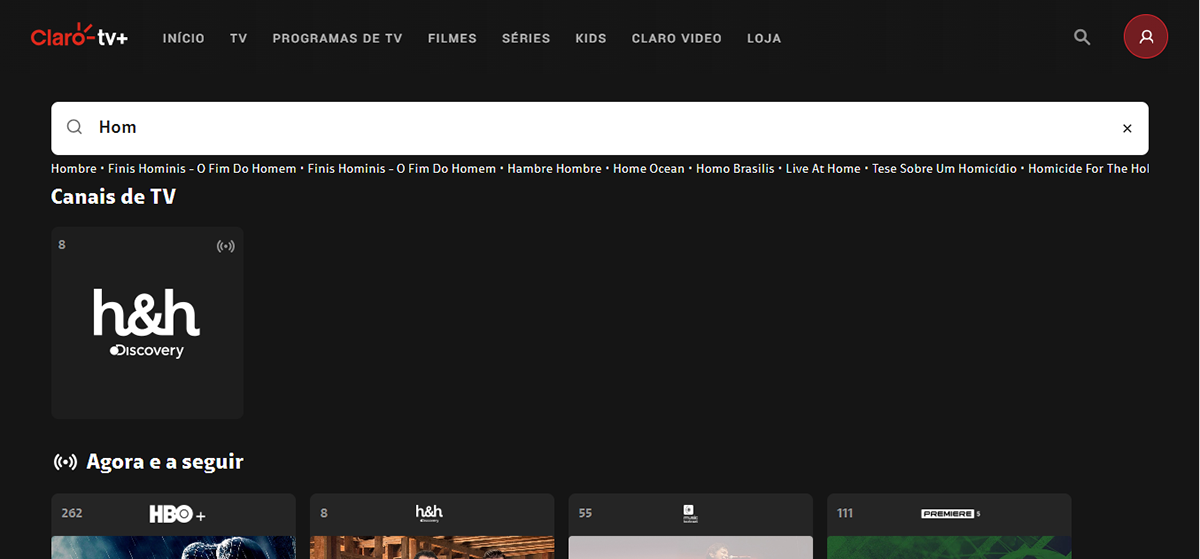Open the SÉRIES menu
Image resolution: width=1200 pixels, height=559 pixels.
[526, 38]
